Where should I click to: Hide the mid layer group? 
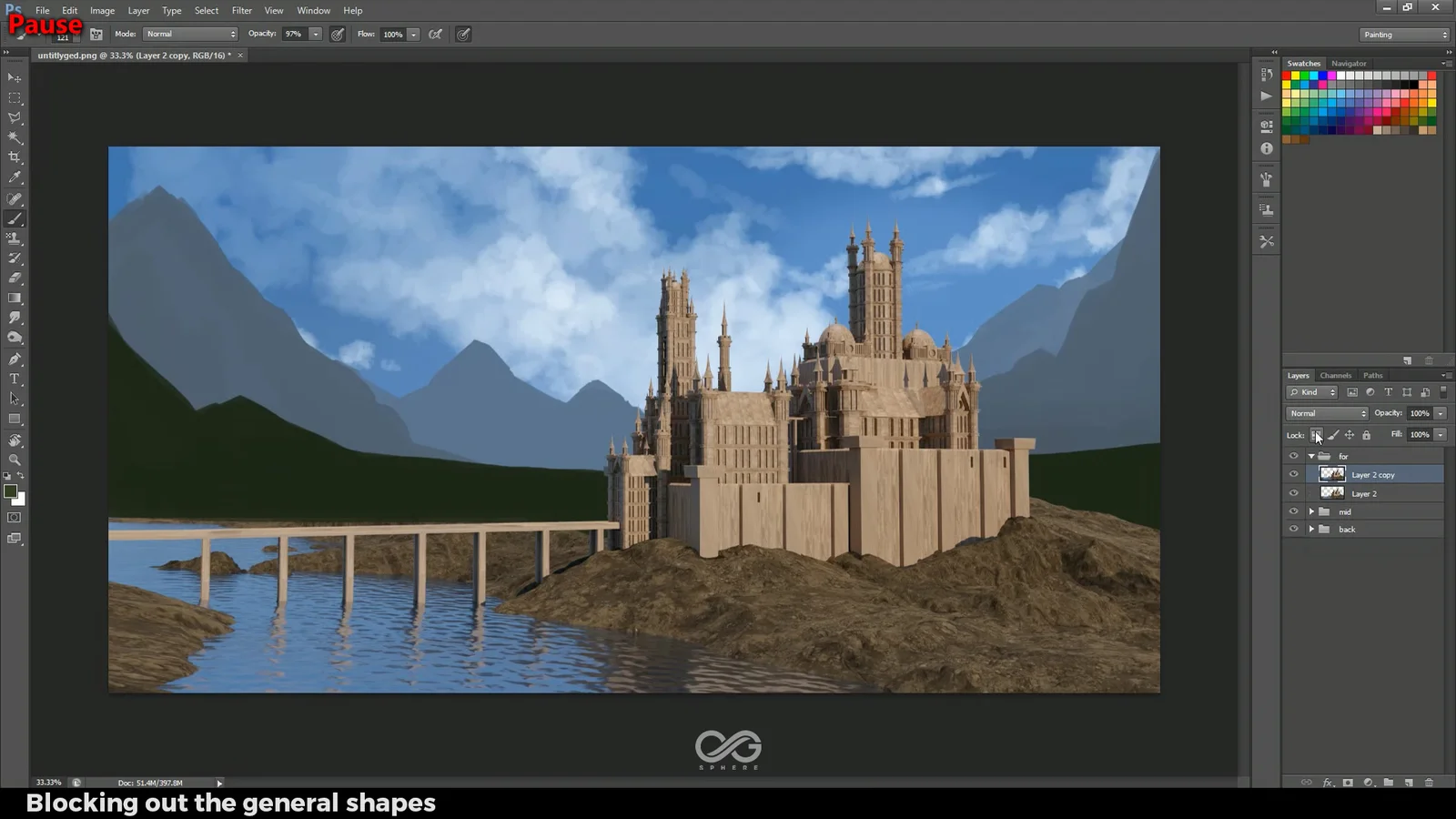point(1293,511)
